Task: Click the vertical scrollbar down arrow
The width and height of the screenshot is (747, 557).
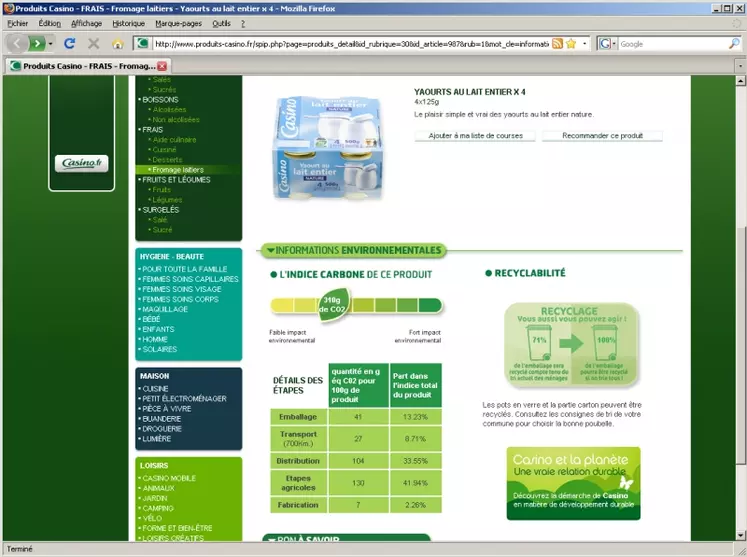Action: pyautogui.click(x=740, y=536)
